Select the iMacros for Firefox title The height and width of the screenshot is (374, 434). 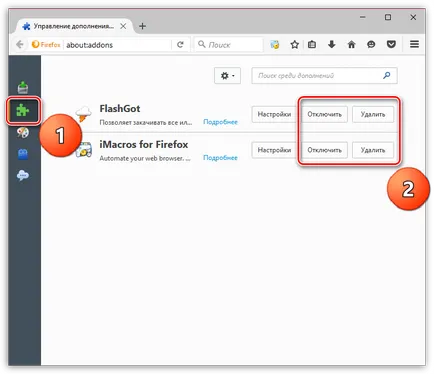pyautogui.click(x=144, y=144)
